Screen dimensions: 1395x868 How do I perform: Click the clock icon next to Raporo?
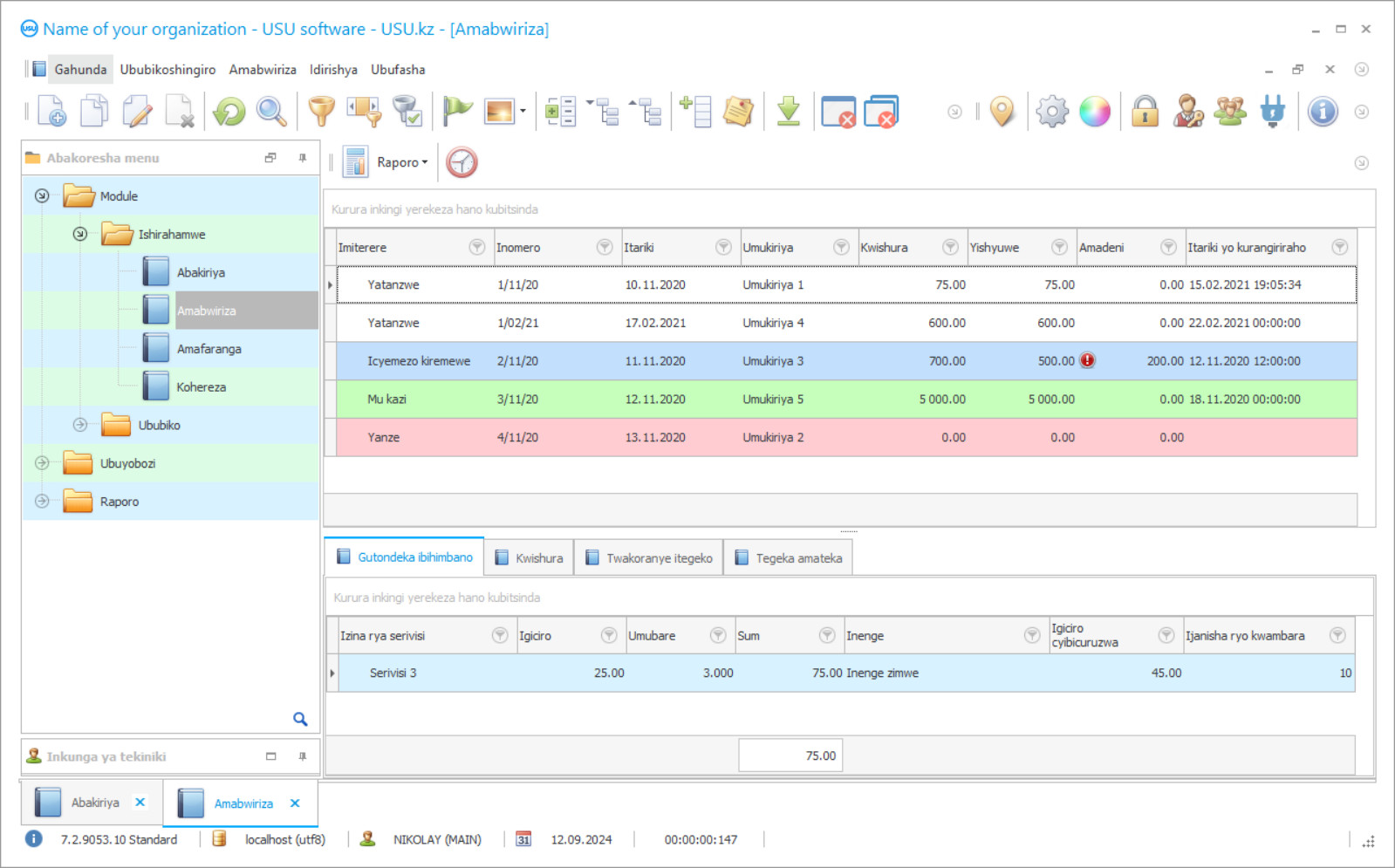click(x=462, y=162)
